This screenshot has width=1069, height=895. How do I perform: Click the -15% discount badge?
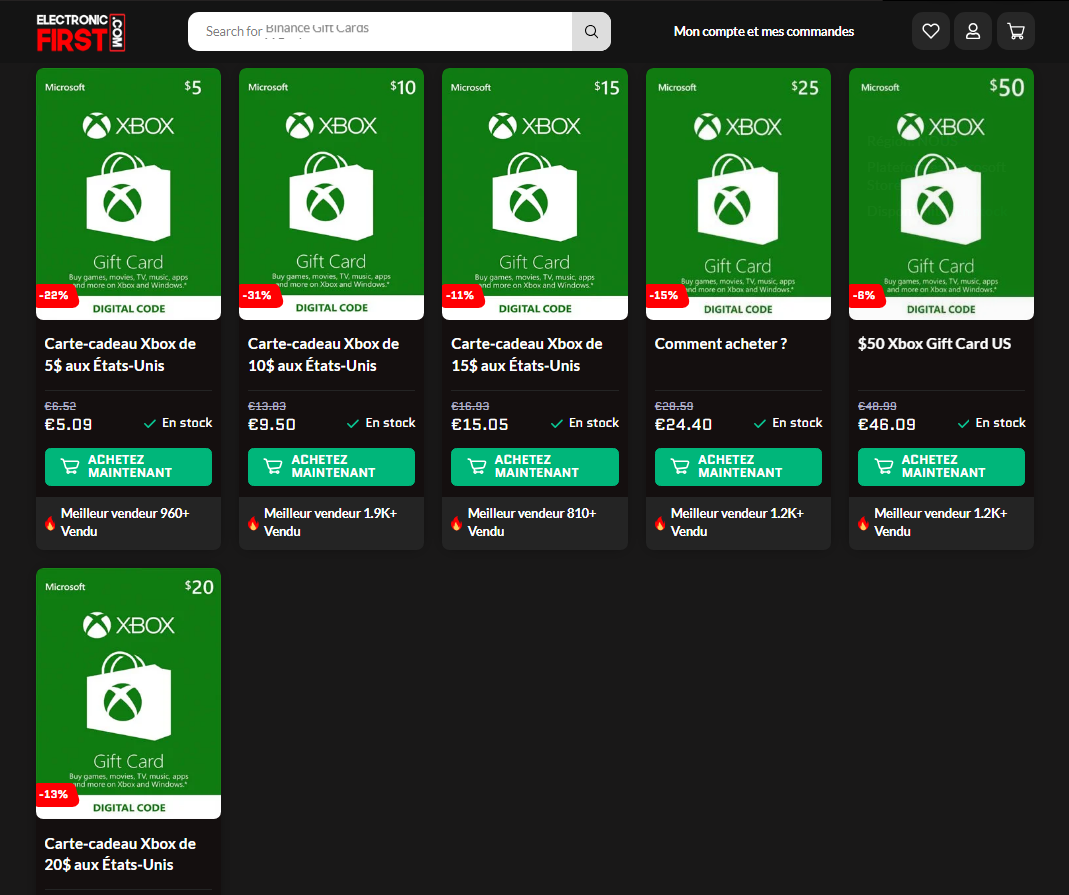(665, 295)
